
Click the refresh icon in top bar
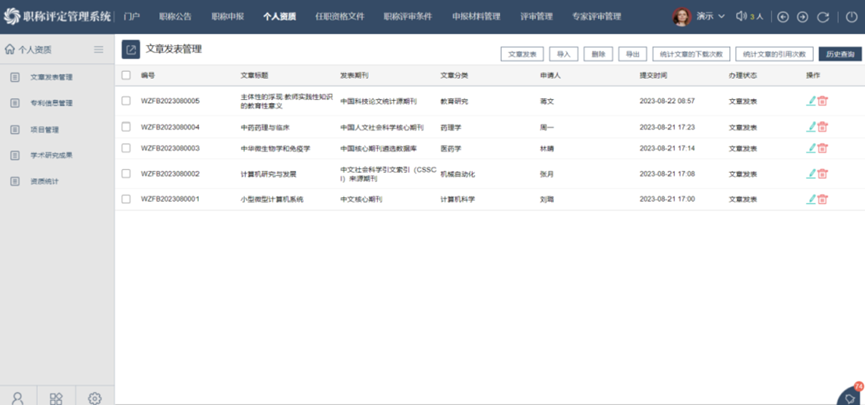click(823, 17)
